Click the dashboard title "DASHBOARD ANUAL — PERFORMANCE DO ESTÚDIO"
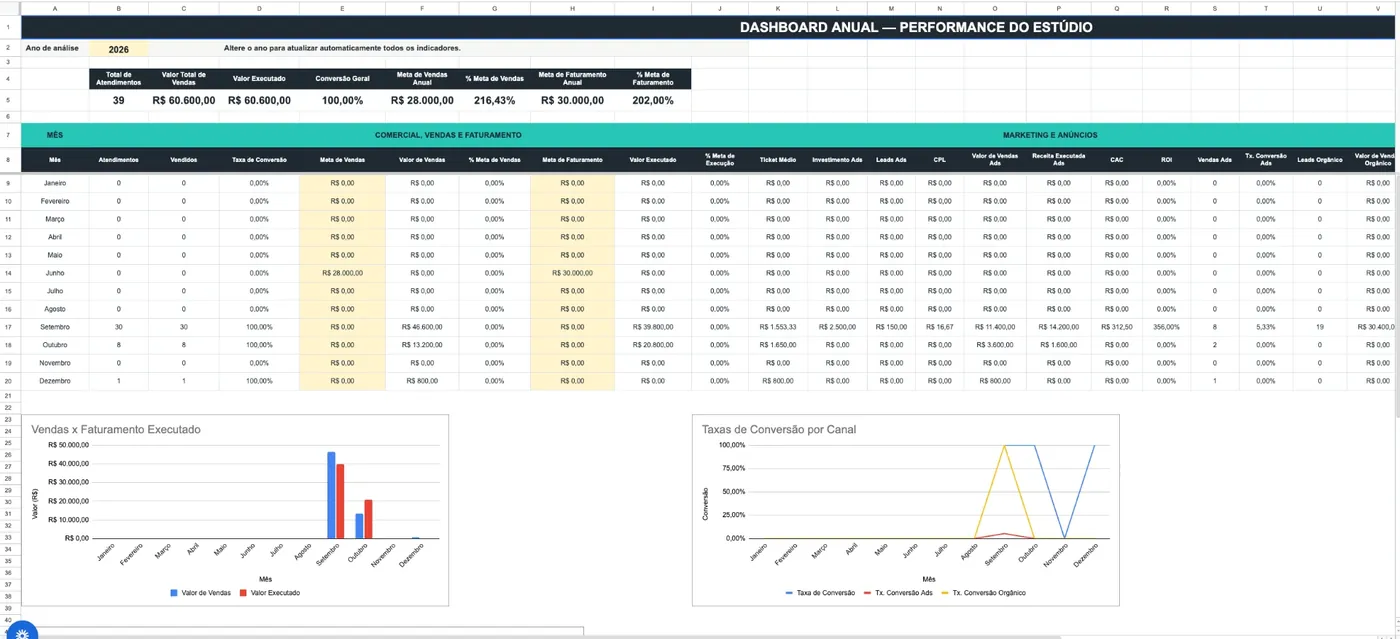This screenshot has width=1400, height=639. point(916,27)
